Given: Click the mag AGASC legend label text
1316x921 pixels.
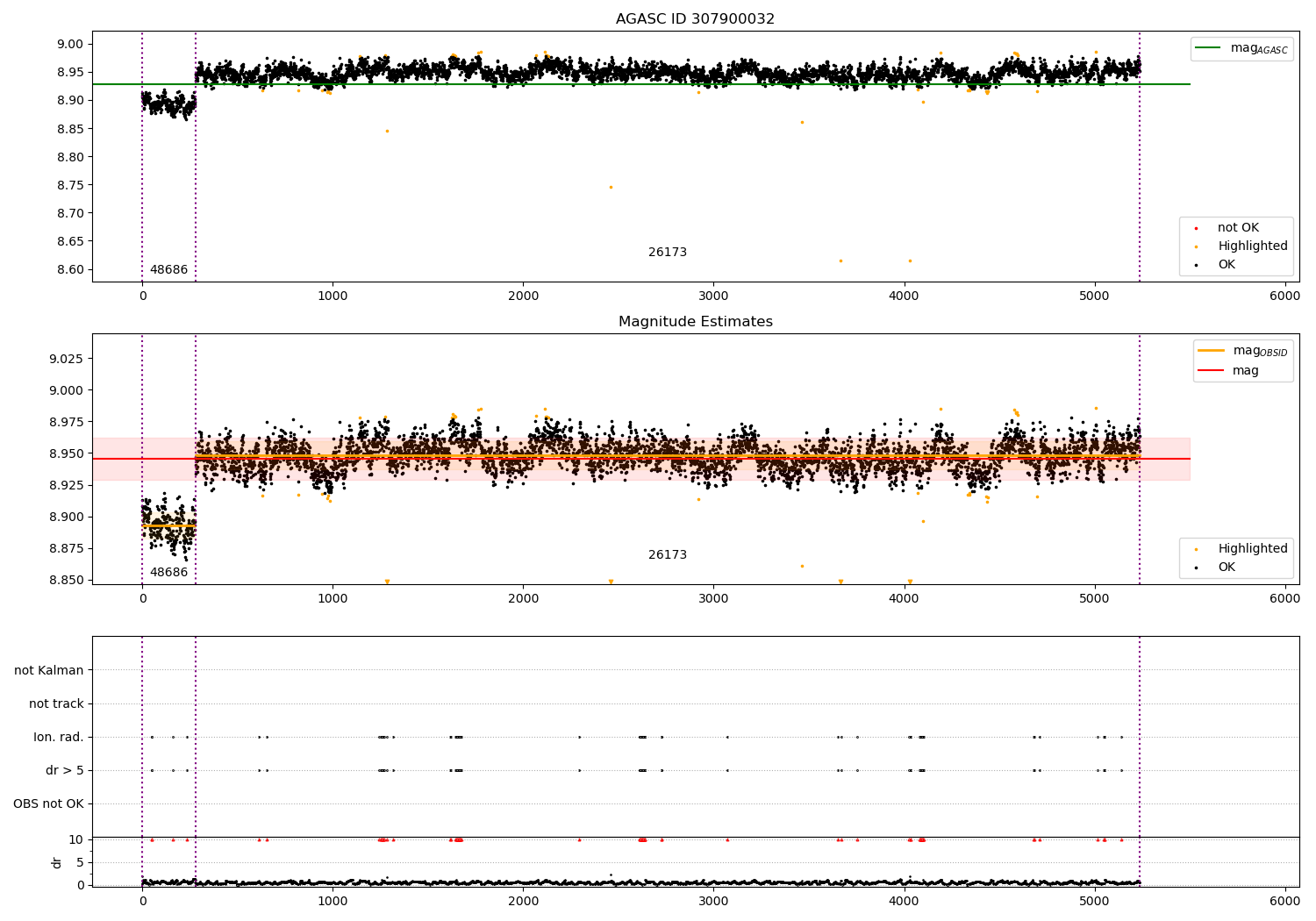Looking at the screenshot, I should tap(1259, 48).
